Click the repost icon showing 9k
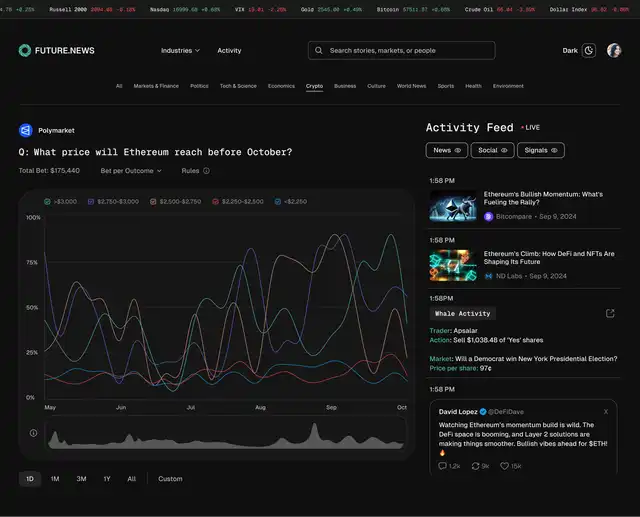Screen dimensions: 640x517 pyautogui.click(x=476, y=466)
